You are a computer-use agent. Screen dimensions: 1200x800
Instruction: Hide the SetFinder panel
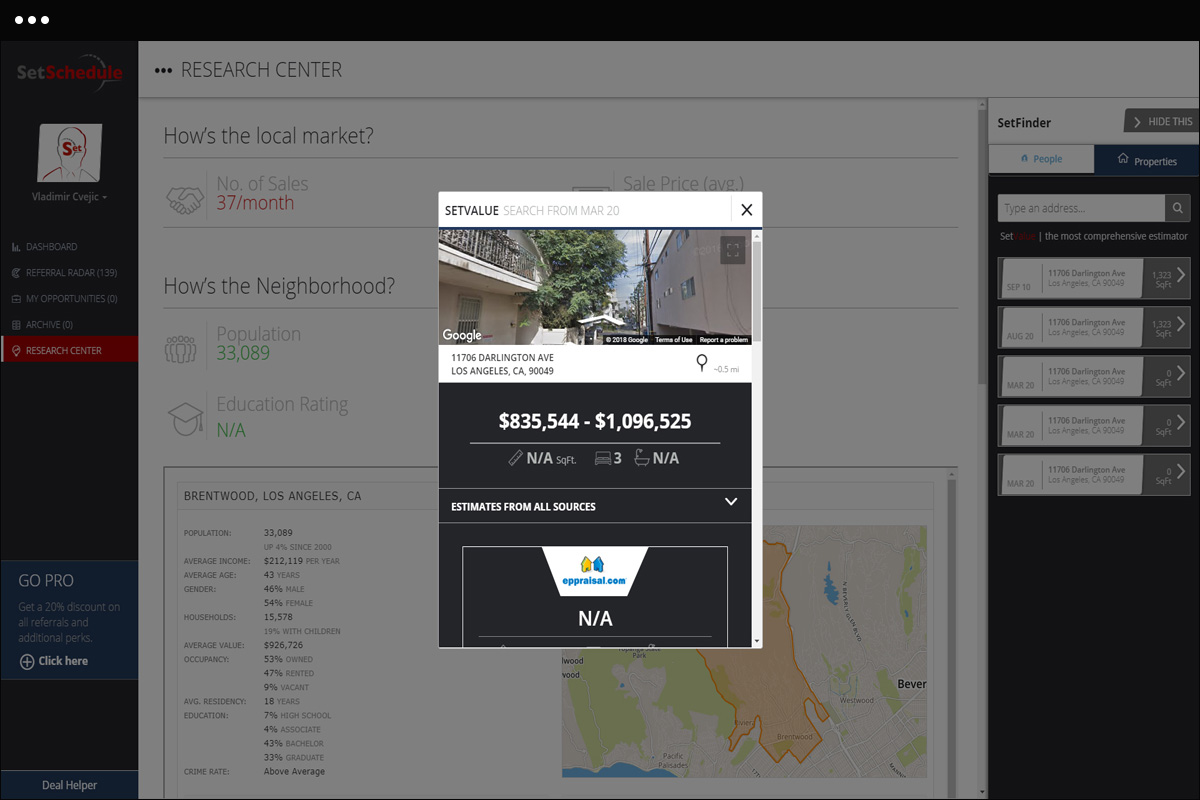1161,121
